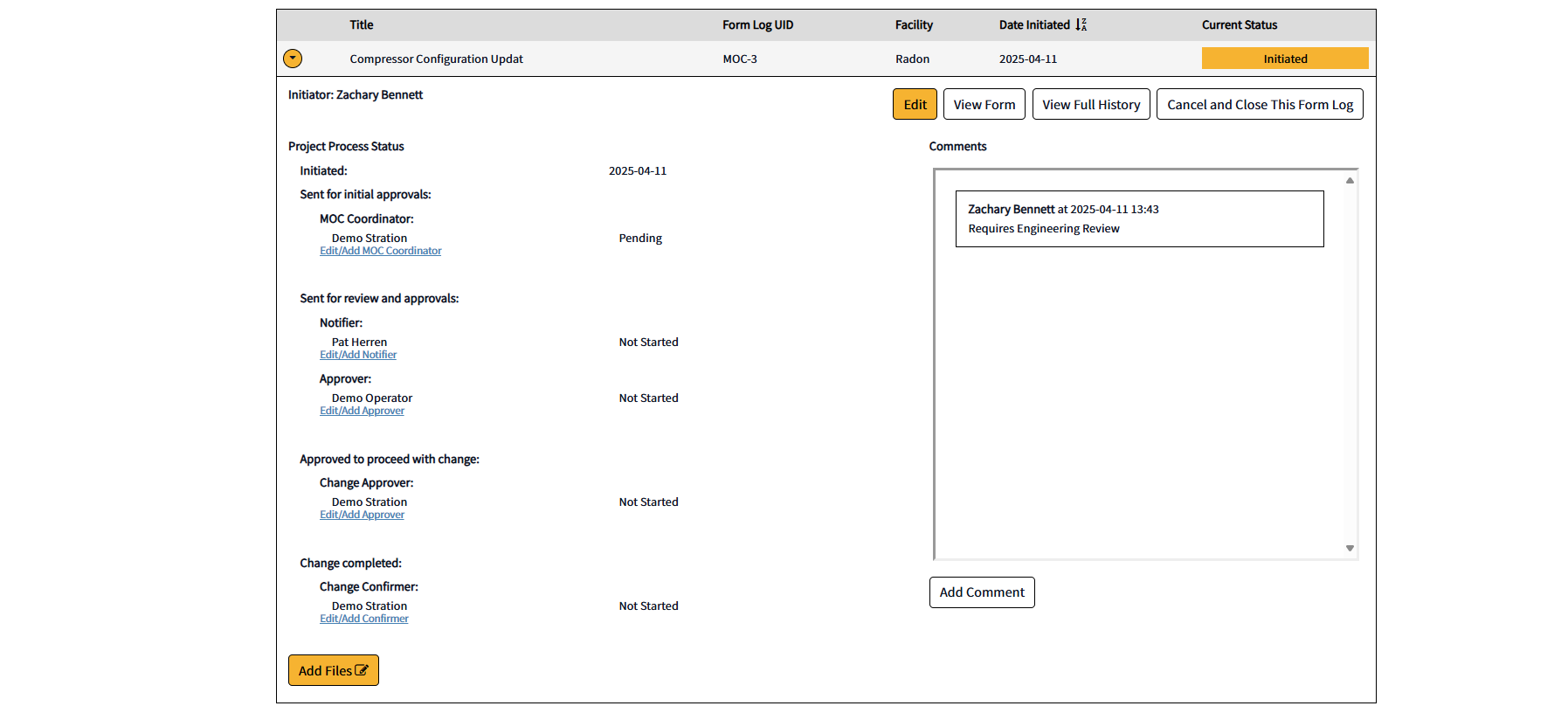The height and width of the screenshot is (706, 1568).
Task: Click the Current Status column header
Action: click(1239, 24)
